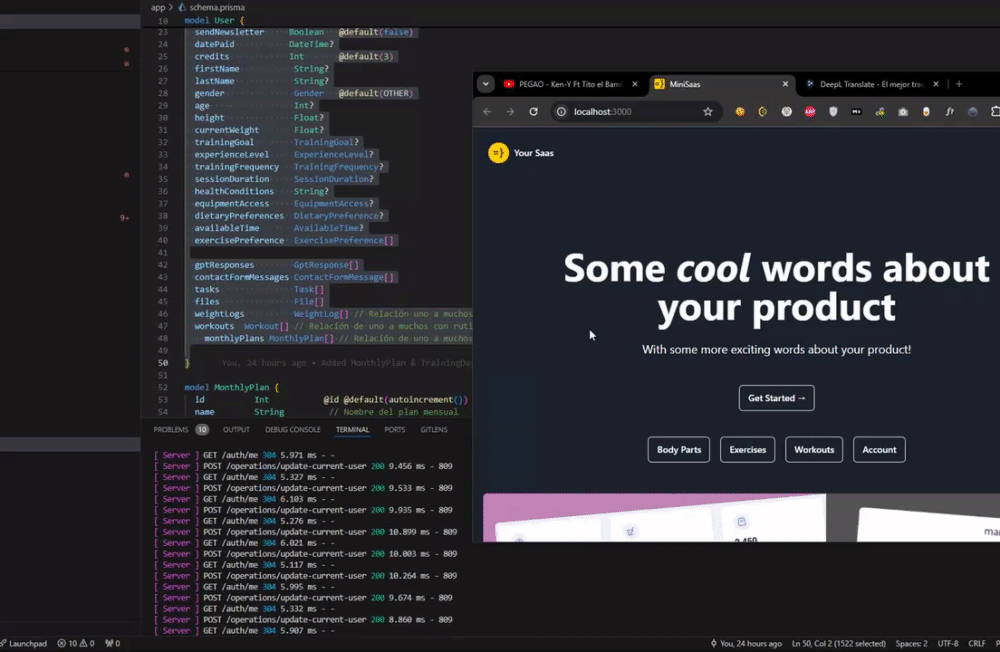Select the Terminal panel tab
This screenshot has height=652, width=1000.
pos(353,430)
